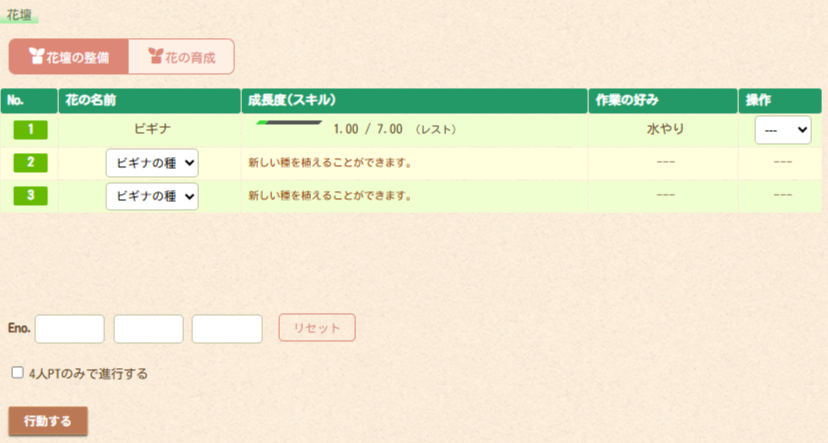Screen dimensions: 828x443
Task: Enable the 4人PTのみで進行する checkbox
Action: (x=17, y=373)
